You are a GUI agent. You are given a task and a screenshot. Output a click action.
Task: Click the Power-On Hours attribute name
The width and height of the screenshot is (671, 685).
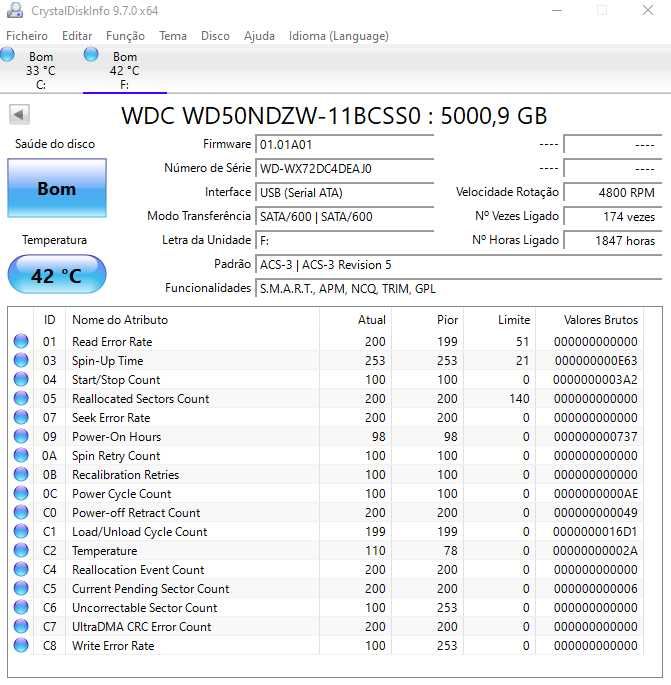coord(117,437)
